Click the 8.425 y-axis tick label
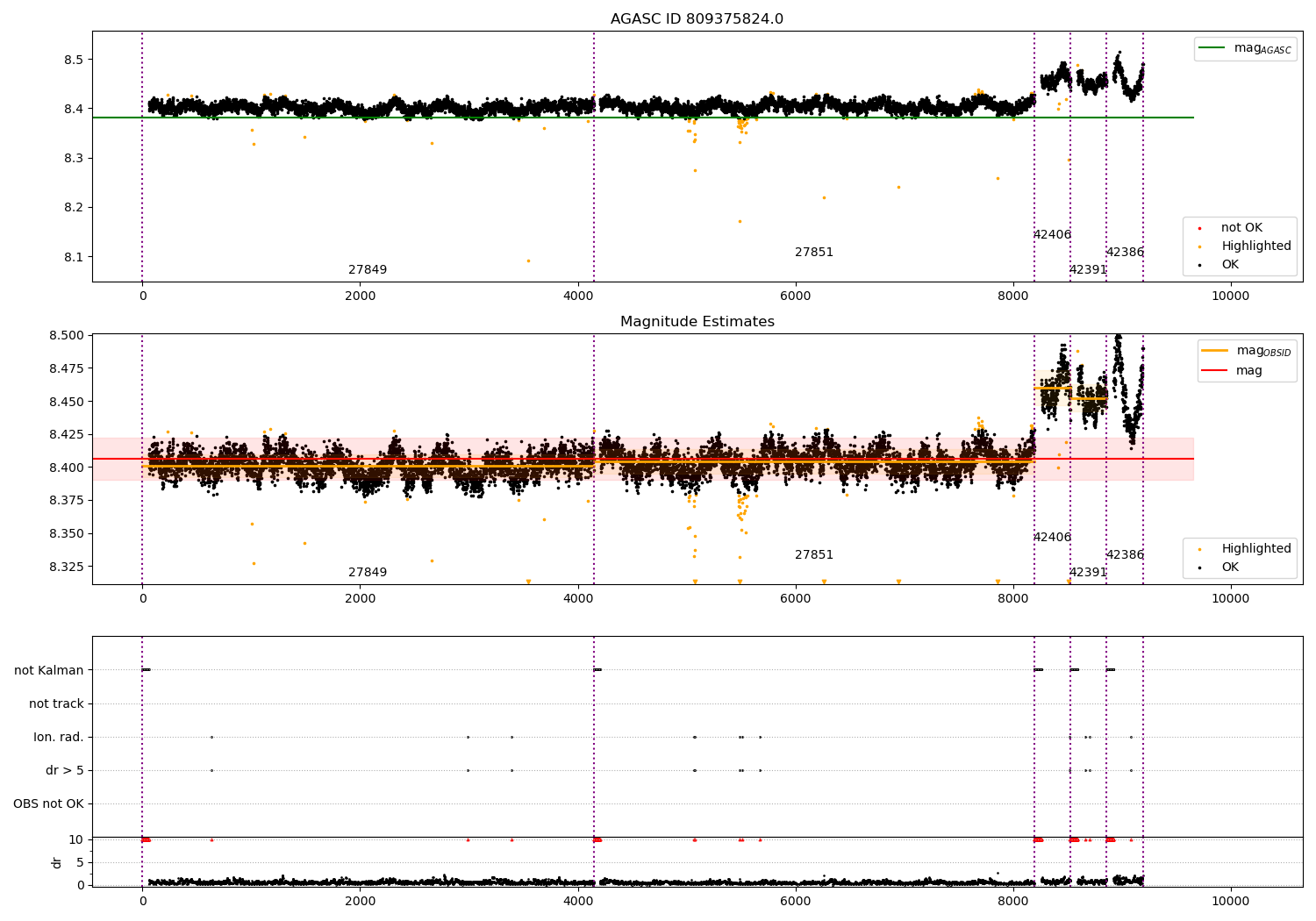The height and width of the screenshot is (921, 1316). click(x=67, y=434)
